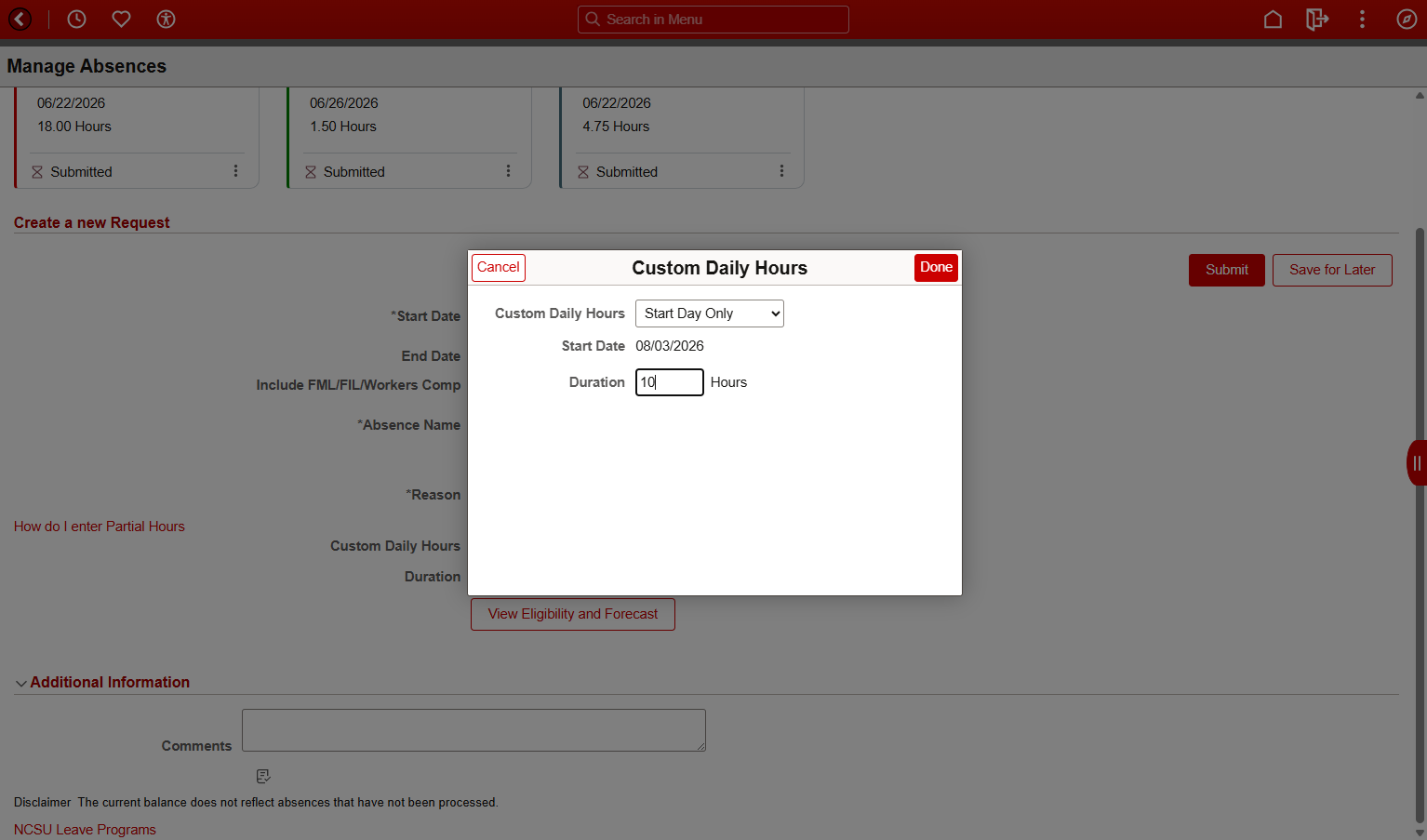Click the Search in Menu field

tap(713, 19)
